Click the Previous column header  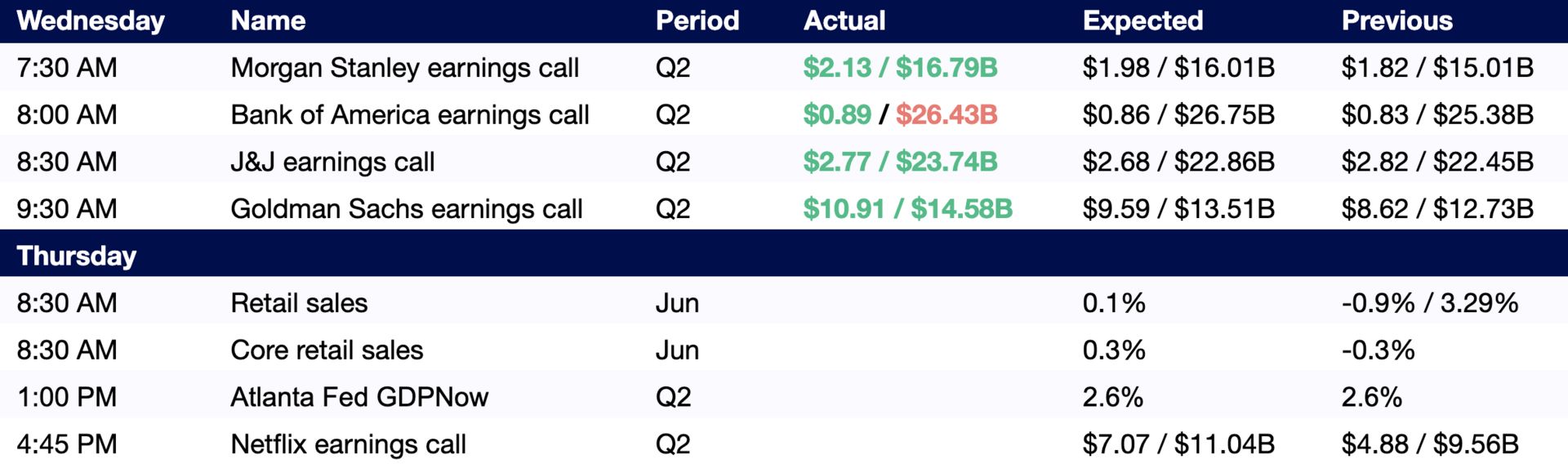(x=1396, y=21)
